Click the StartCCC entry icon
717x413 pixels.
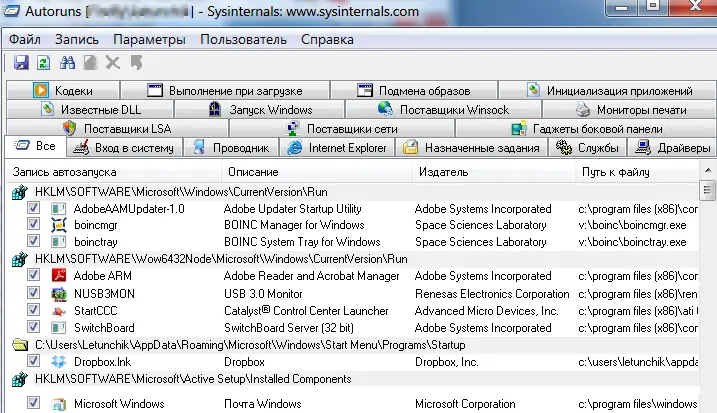(59, 311)
